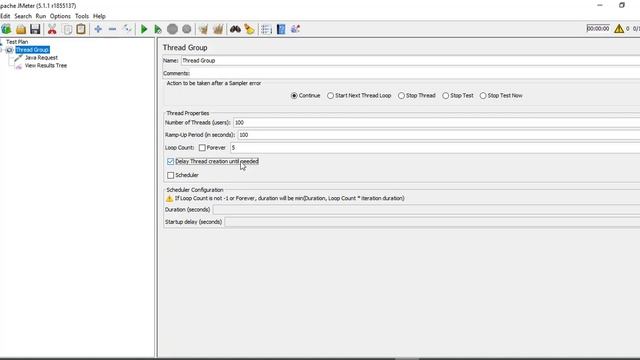The height and width of the screenshot is (360, 640).
Task: Open the Options menu
Action: (60, 16)
